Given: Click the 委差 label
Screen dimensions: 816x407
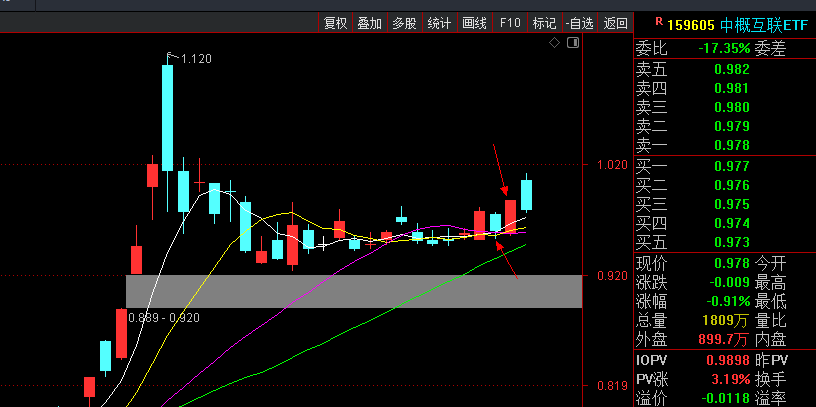Looking at the screenshot, I should (x=770, y=49).
